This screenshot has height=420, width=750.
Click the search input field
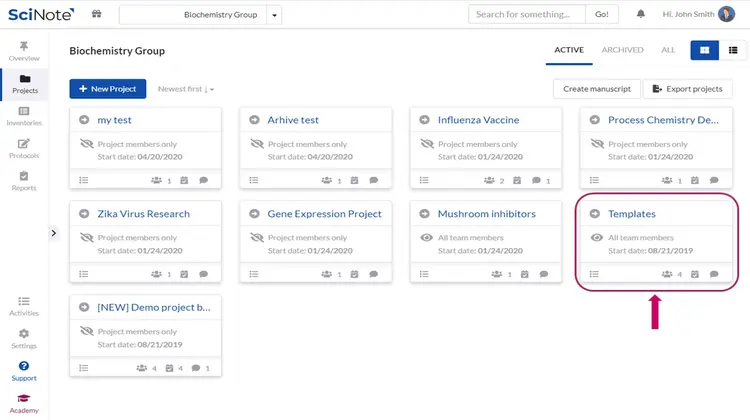(527, 14)
